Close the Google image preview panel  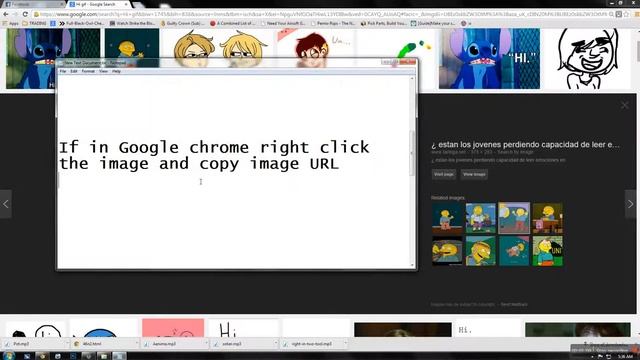point(625,105)
